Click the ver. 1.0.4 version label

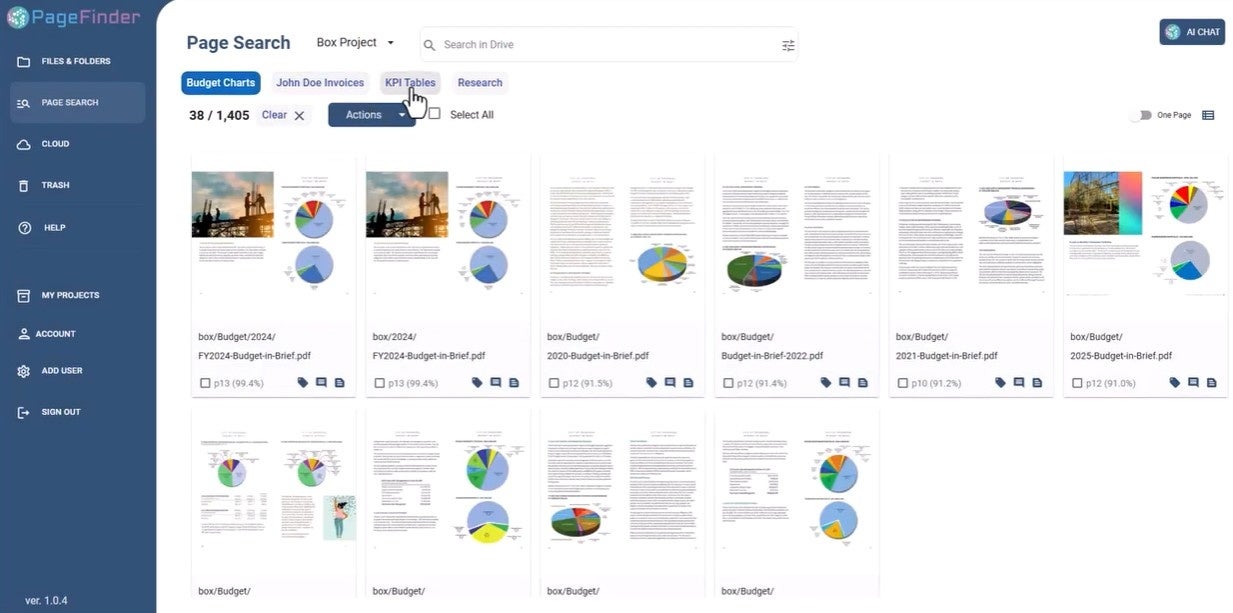tap(46, 600)
